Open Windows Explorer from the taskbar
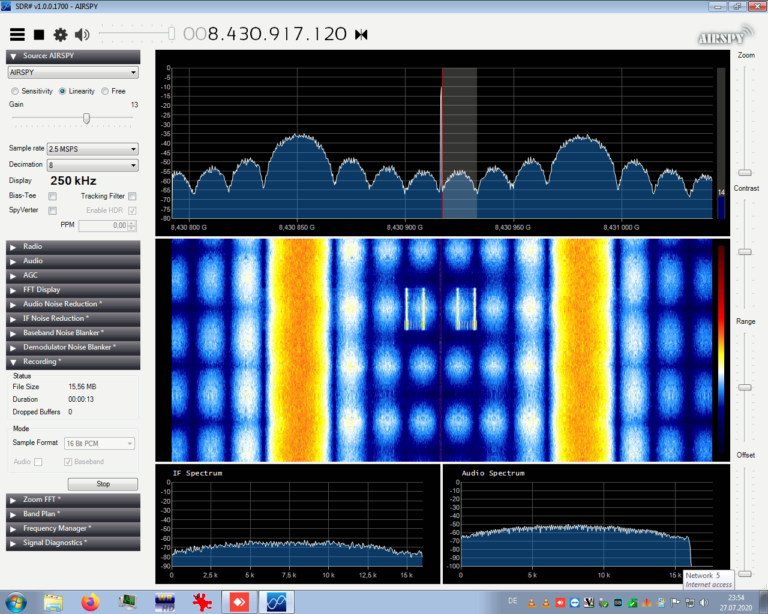Viewport: 768px width, 614px height. point(53,602)
